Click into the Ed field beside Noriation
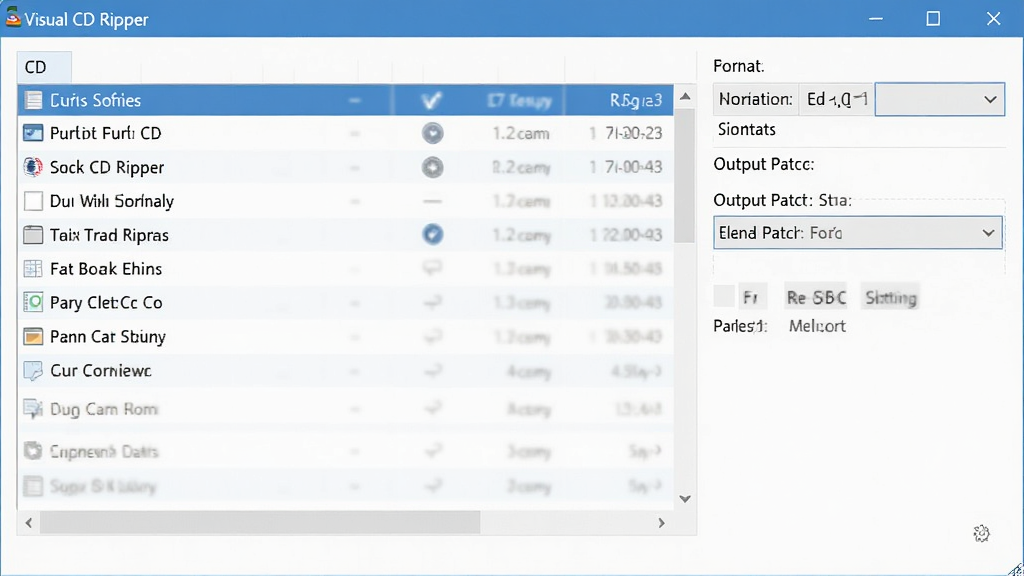 [x=837, y=99]
